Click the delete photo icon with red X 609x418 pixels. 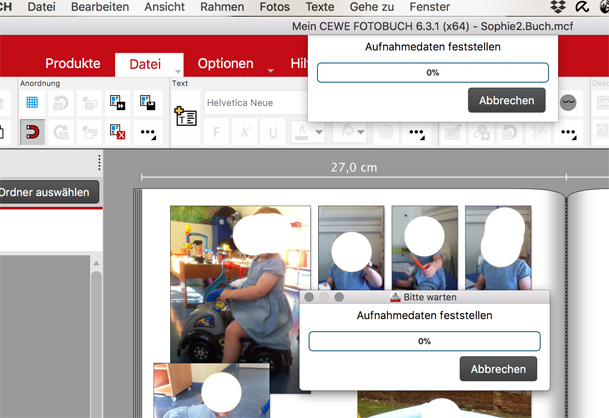coord(117,132)
